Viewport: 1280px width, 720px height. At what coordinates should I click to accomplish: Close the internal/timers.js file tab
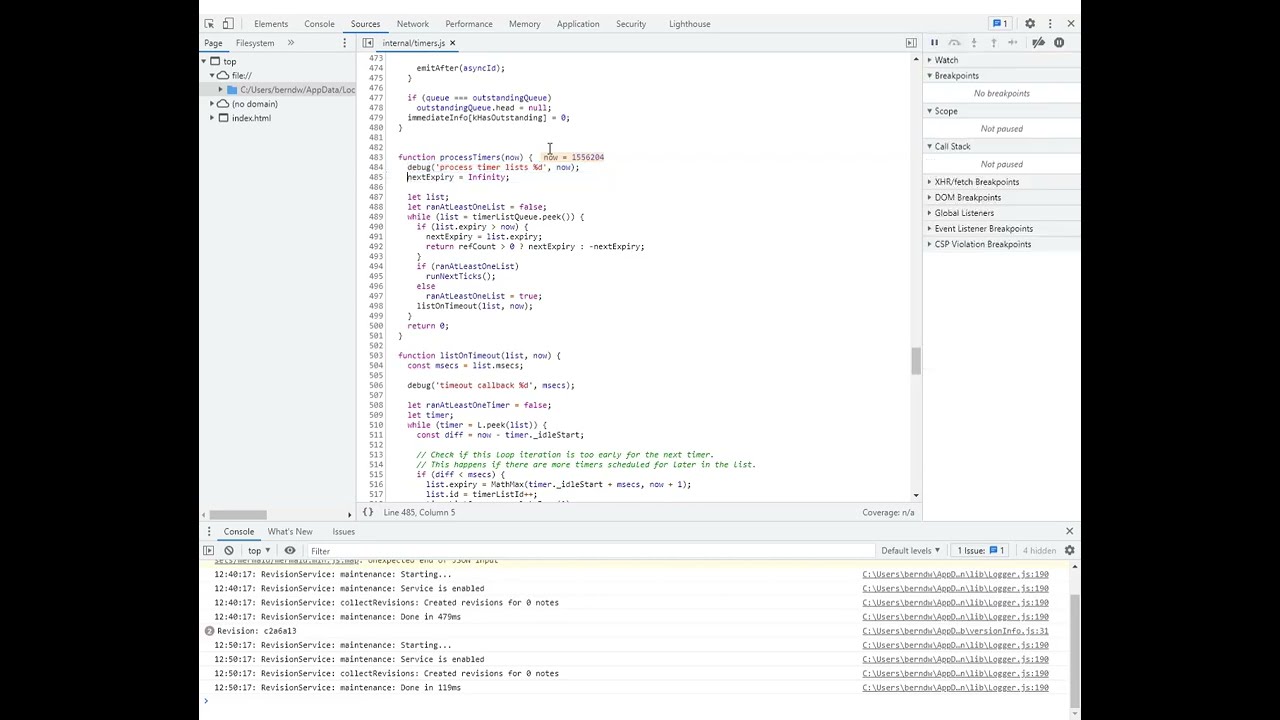point(452,43)
